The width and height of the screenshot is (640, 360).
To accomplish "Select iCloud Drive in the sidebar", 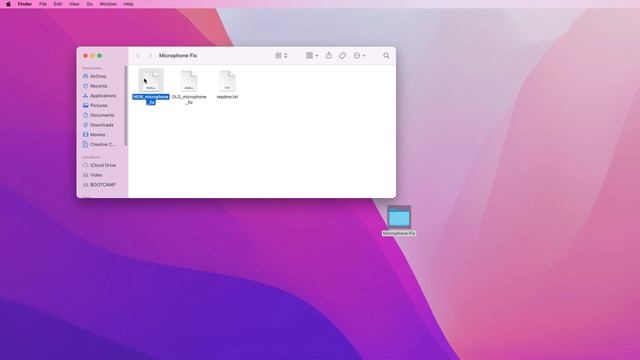I will pos(102,165).
